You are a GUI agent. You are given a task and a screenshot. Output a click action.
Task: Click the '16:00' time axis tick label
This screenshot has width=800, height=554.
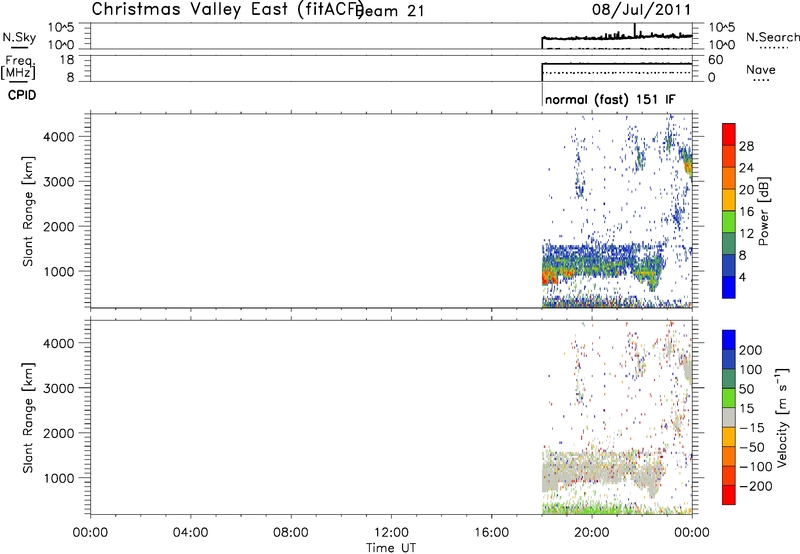click(x=491, y=533)
